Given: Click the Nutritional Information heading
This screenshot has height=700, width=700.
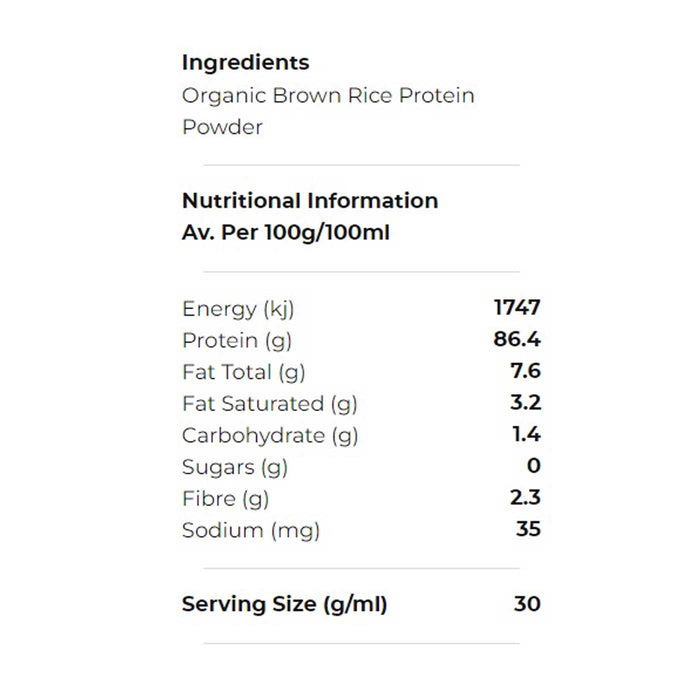Looking at the screenshot, I should coord(310,200).
